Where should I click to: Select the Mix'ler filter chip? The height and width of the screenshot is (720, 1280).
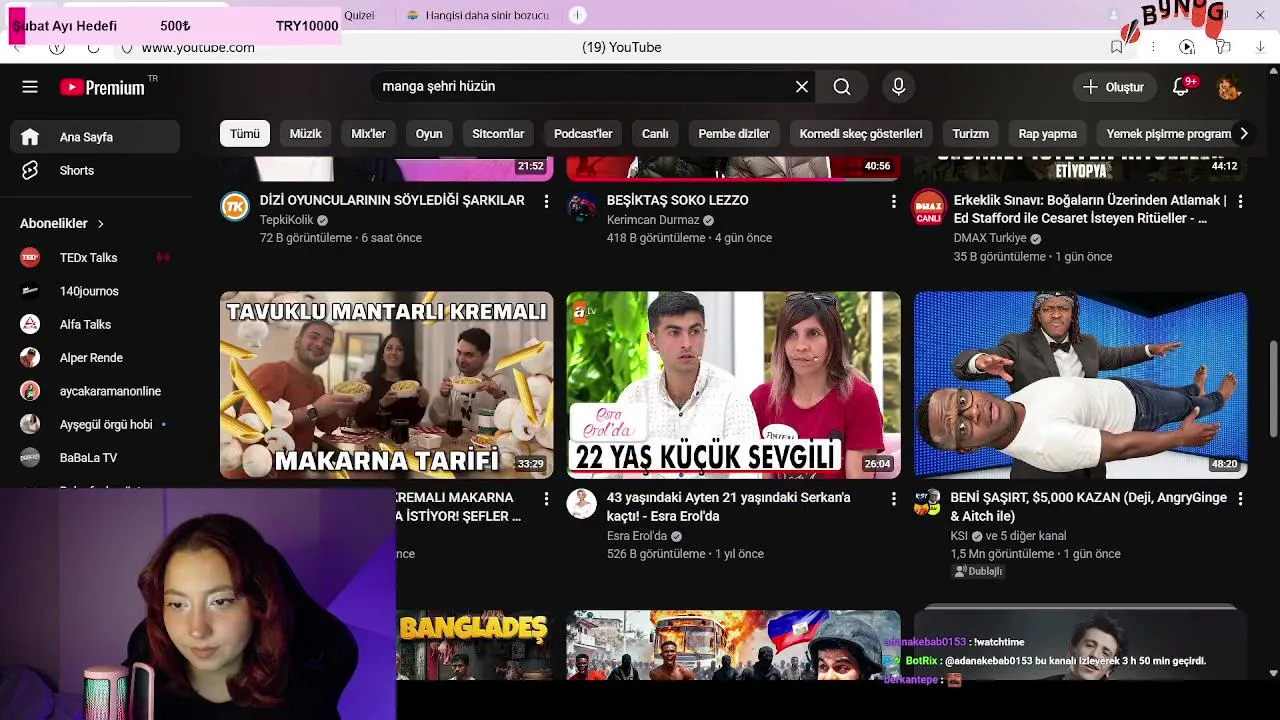click(x=368, y=133)
